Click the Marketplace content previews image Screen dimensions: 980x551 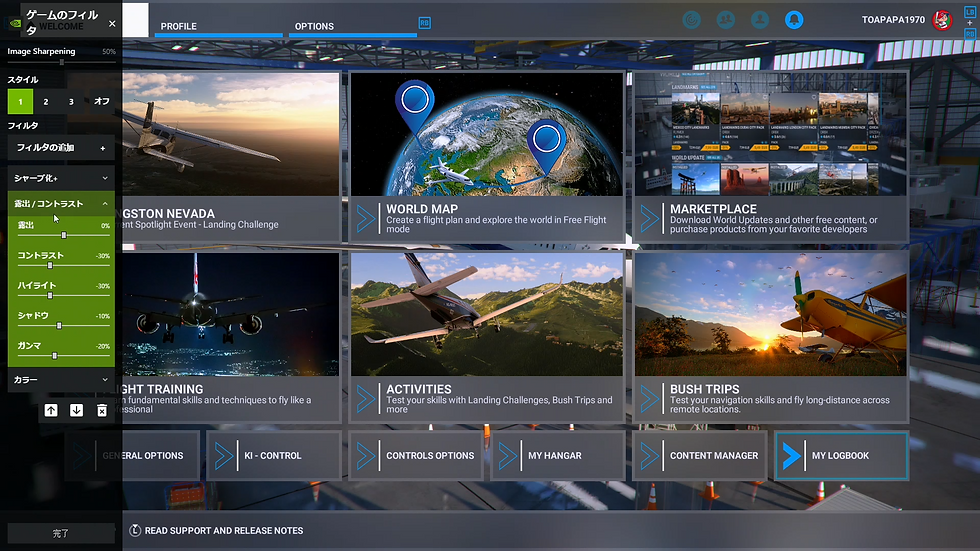coord(771,134)
